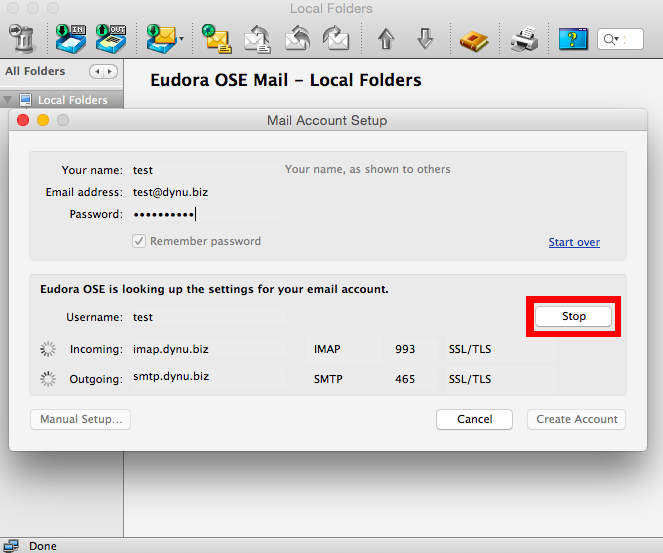663x553 pixels.
Task: Click the Help question mark icon
Action: (573, 39)
